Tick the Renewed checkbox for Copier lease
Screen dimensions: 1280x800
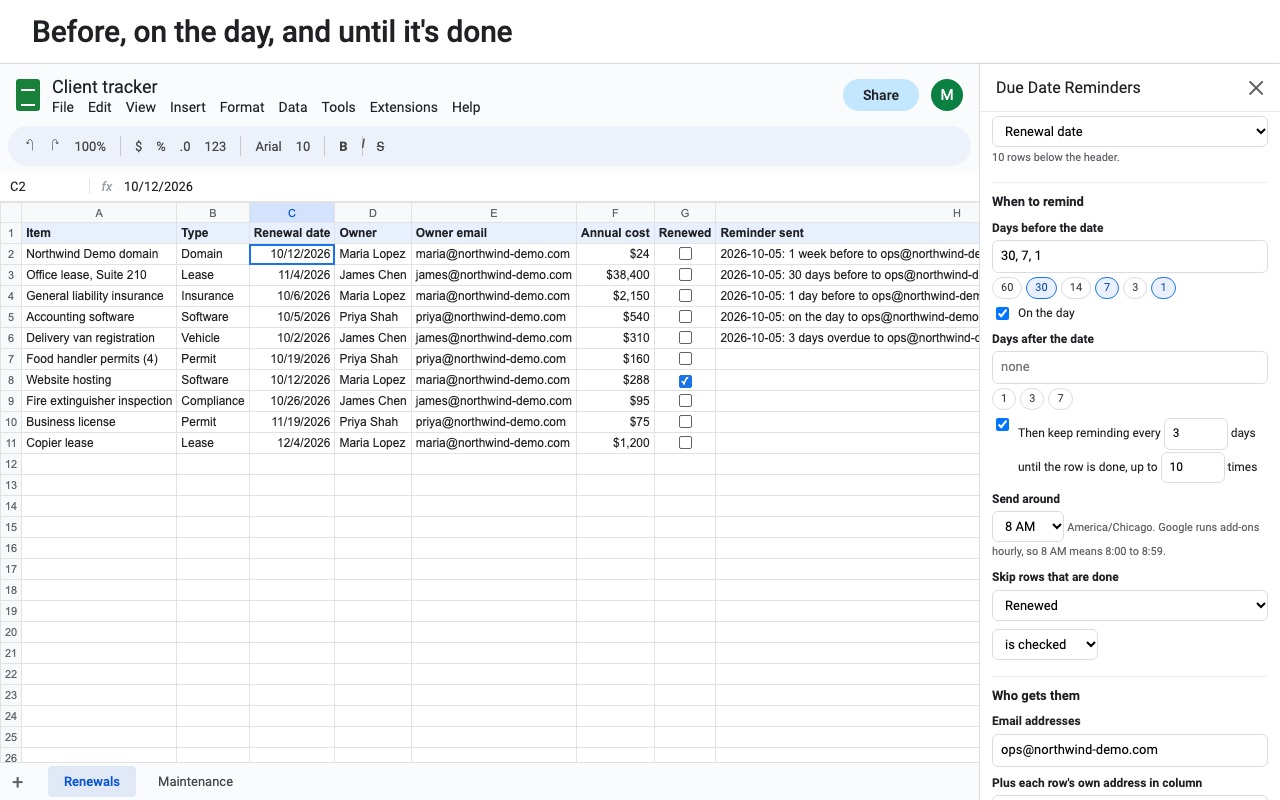pos(685,443)
